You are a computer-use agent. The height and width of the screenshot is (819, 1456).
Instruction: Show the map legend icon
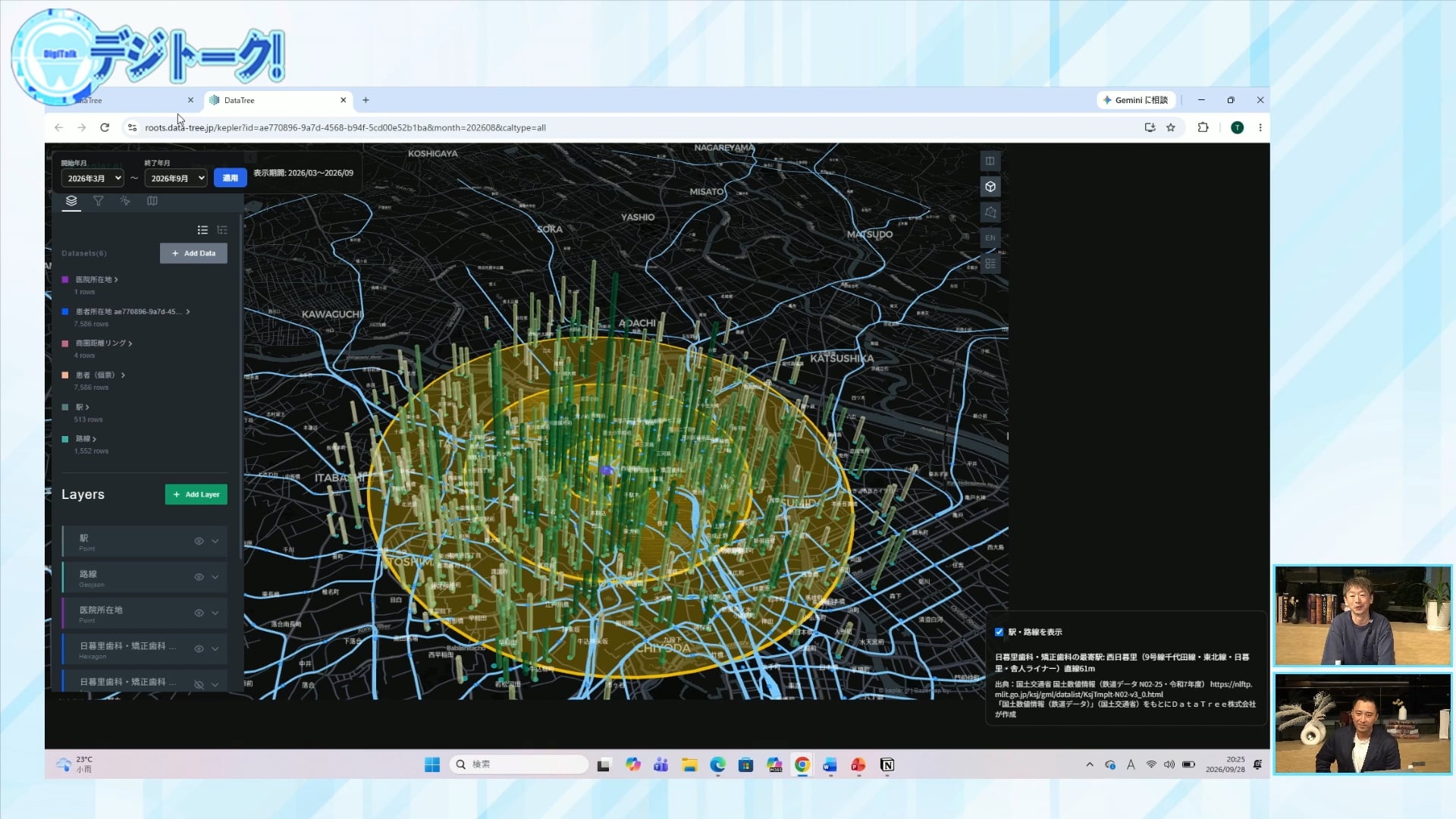click(x=990, y=264)
